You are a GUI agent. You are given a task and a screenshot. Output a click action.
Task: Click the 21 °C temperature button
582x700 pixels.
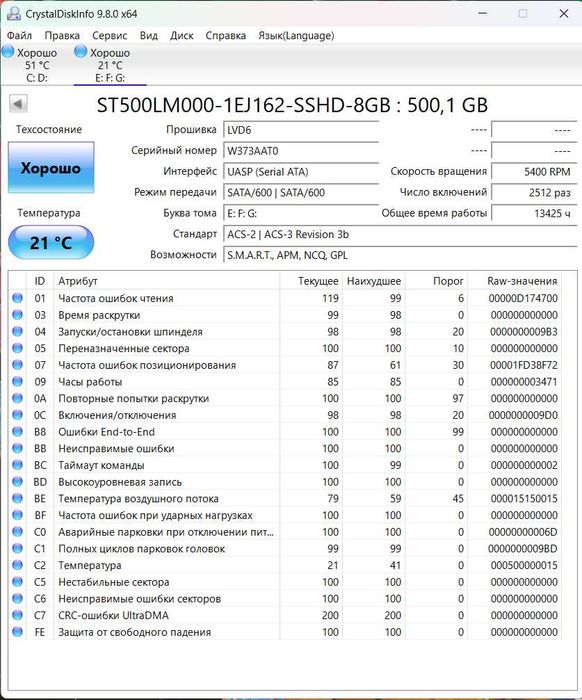pyautogui.click(x=51, y=242)
